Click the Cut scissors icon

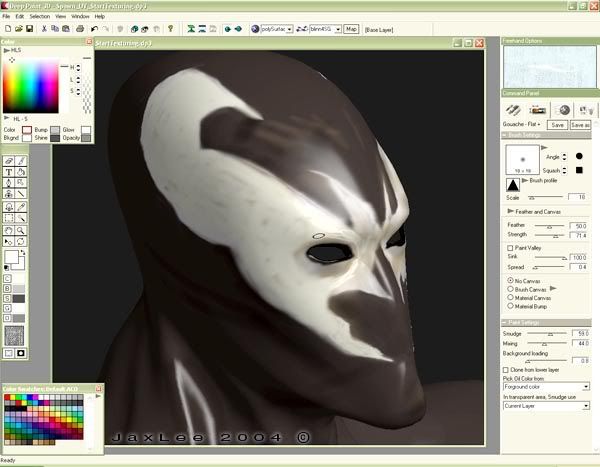(x=44, y=29)
